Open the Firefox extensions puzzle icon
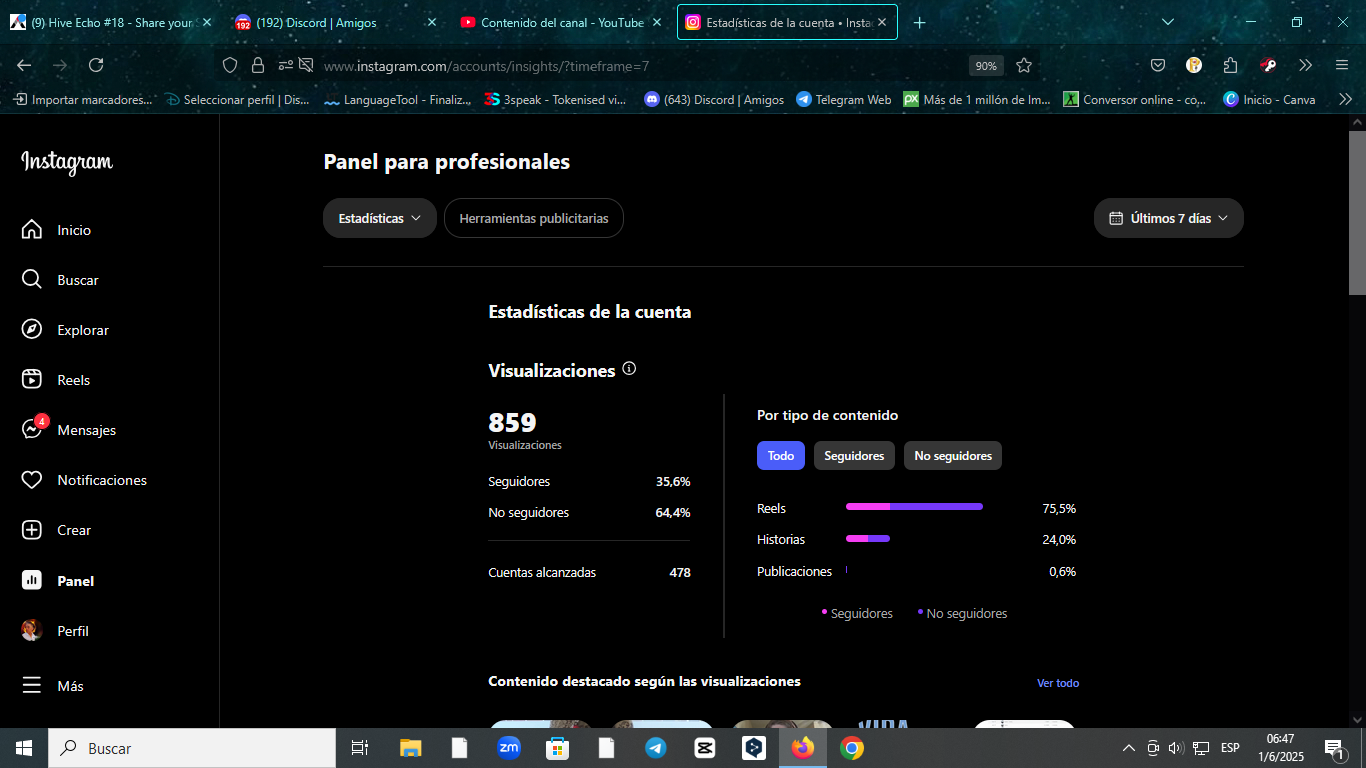This screenshot has width=1366, height=768. [1230, 65]
